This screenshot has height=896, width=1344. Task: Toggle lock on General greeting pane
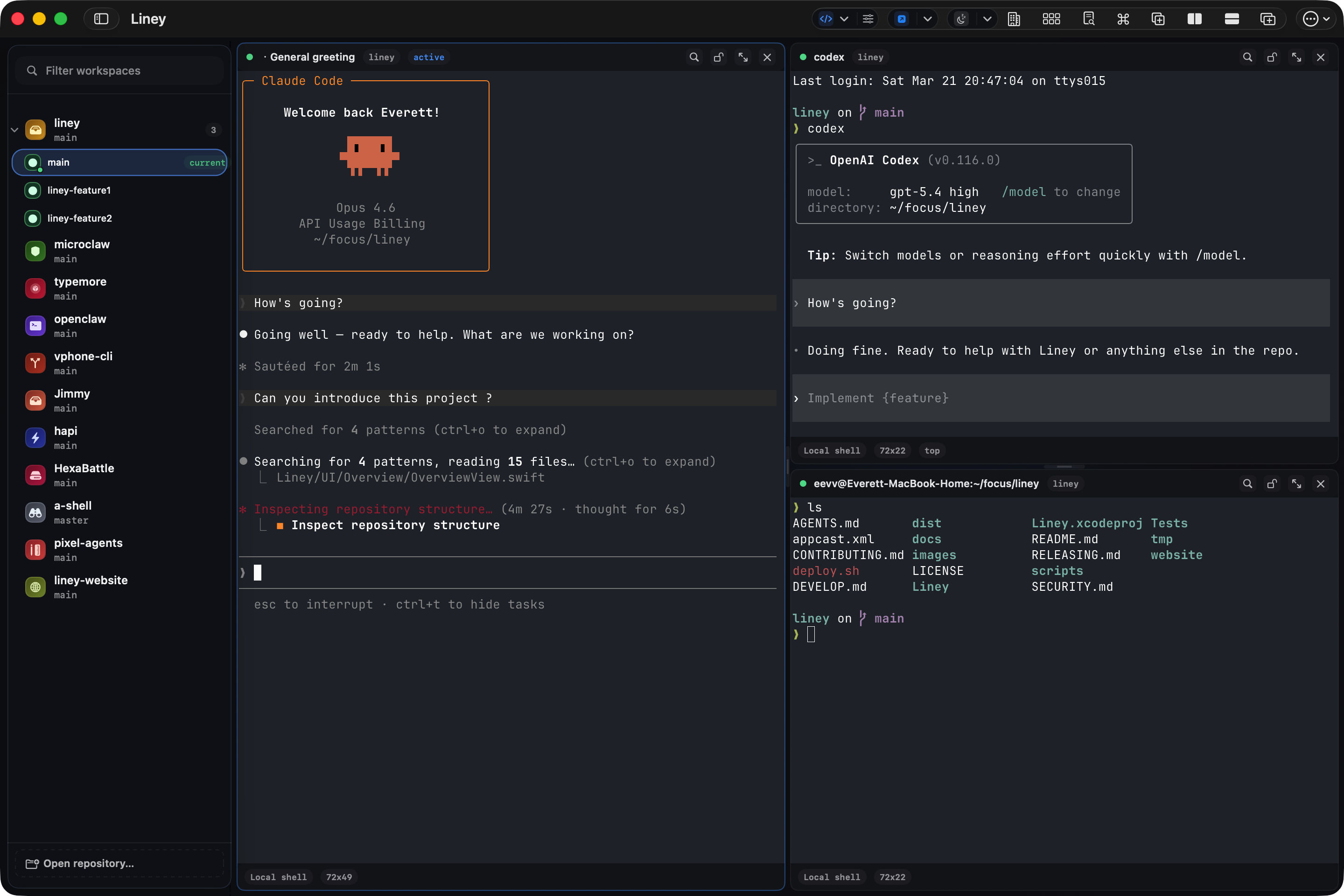[718, 57]
